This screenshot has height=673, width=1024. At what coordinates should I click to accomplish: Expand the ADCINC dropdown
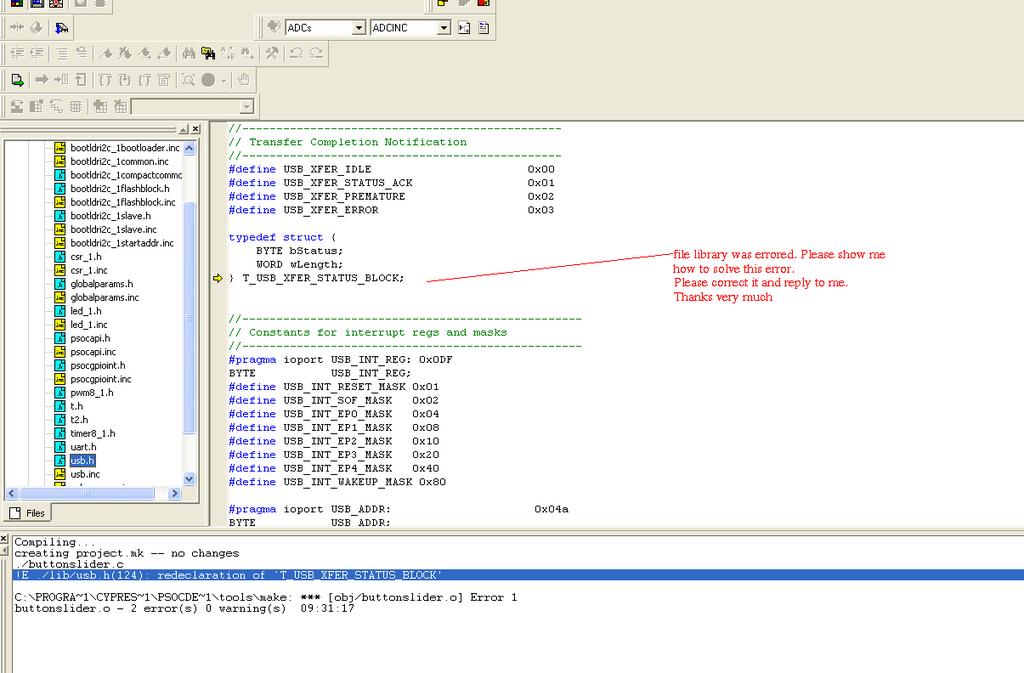[x=443, y=28]
